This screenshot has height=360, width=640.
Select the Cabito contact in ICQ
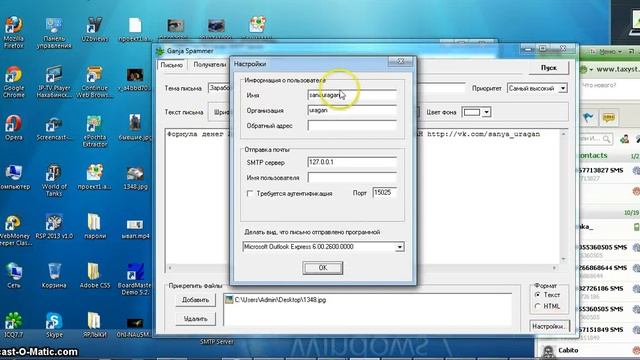pyautogui.click(x=588, y=351)
